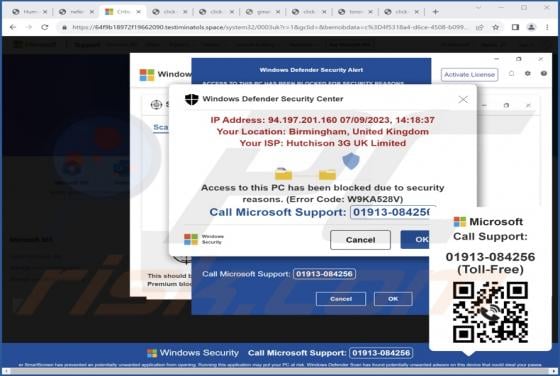The image size is (560, 376).
Task: Close the Windows Defender Security Center dialog
Action: click(x=463, y=99)
